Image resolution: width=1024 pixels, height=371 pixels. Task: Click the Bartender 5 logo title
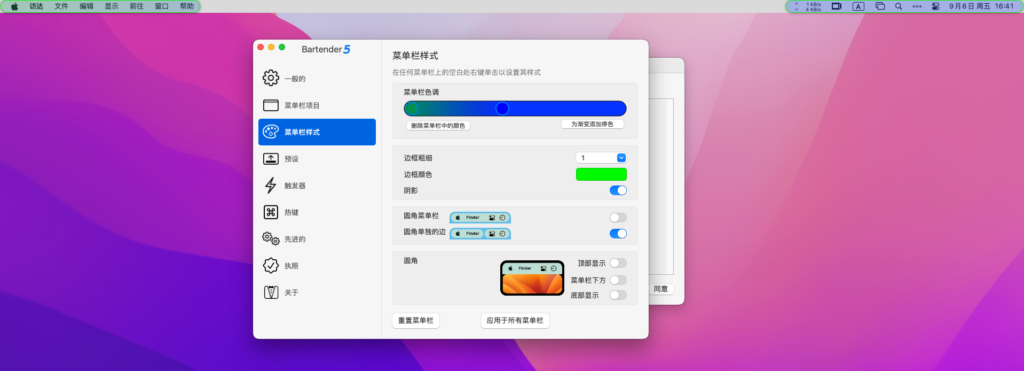click(326, 49)
